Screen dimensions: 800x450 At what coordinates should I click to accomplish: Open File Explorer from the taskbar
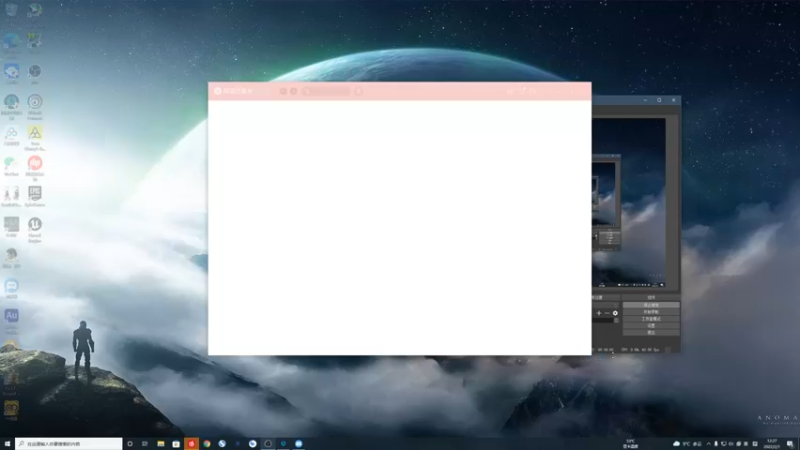161,444
